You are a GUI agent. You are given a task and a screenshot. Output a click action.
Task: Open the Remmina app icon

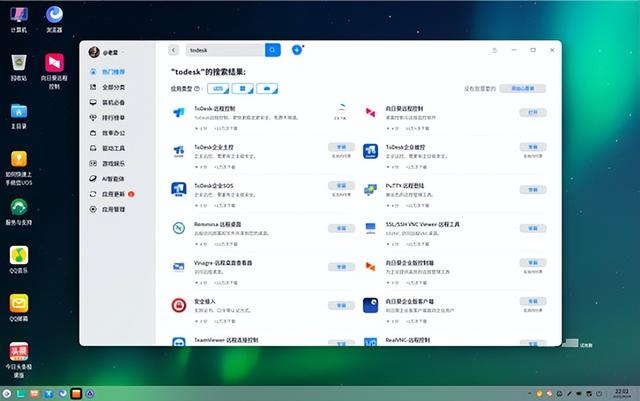(x=179, y=228)
